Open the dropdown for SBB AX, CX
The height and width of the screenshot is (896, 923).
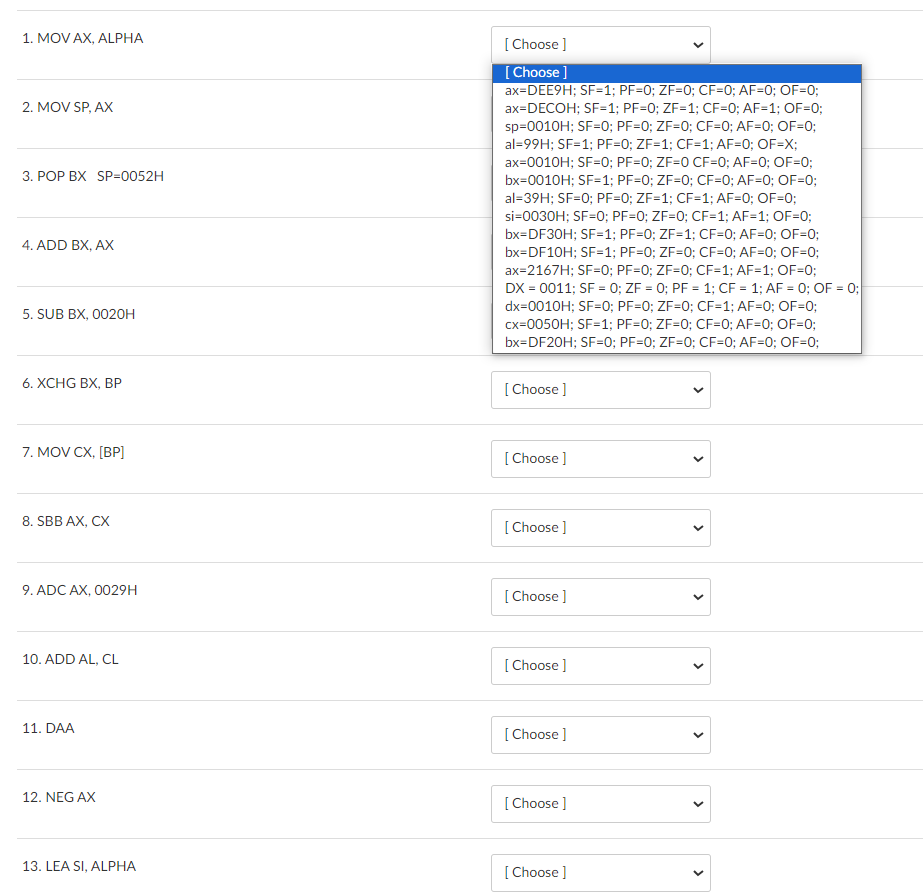tap(600, 528)
